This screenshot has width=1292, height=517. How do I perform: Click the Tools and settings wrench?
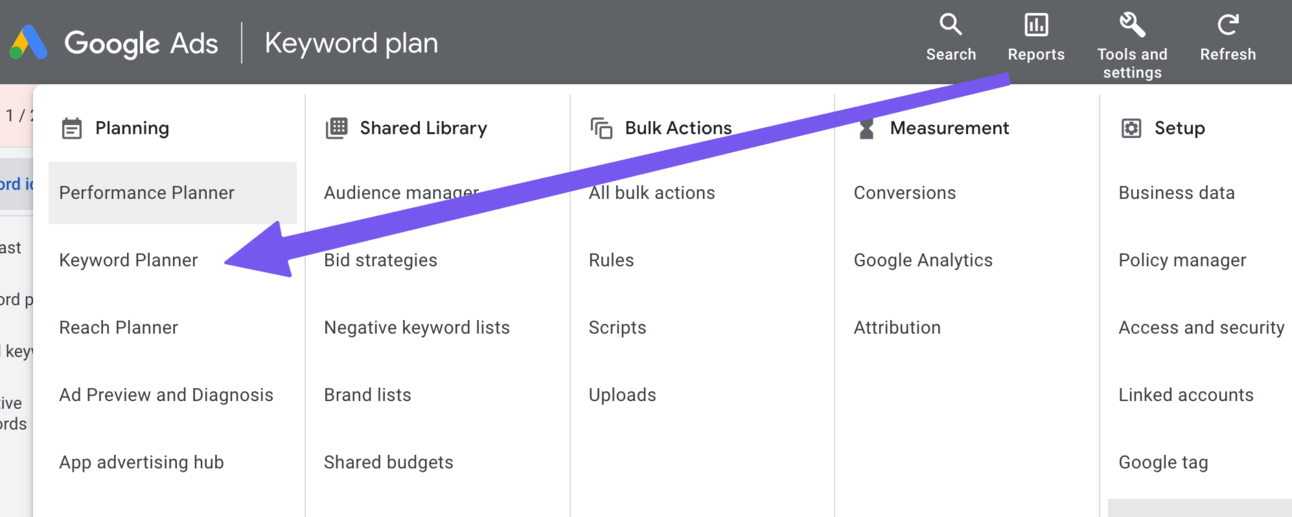pos(1132,25)
